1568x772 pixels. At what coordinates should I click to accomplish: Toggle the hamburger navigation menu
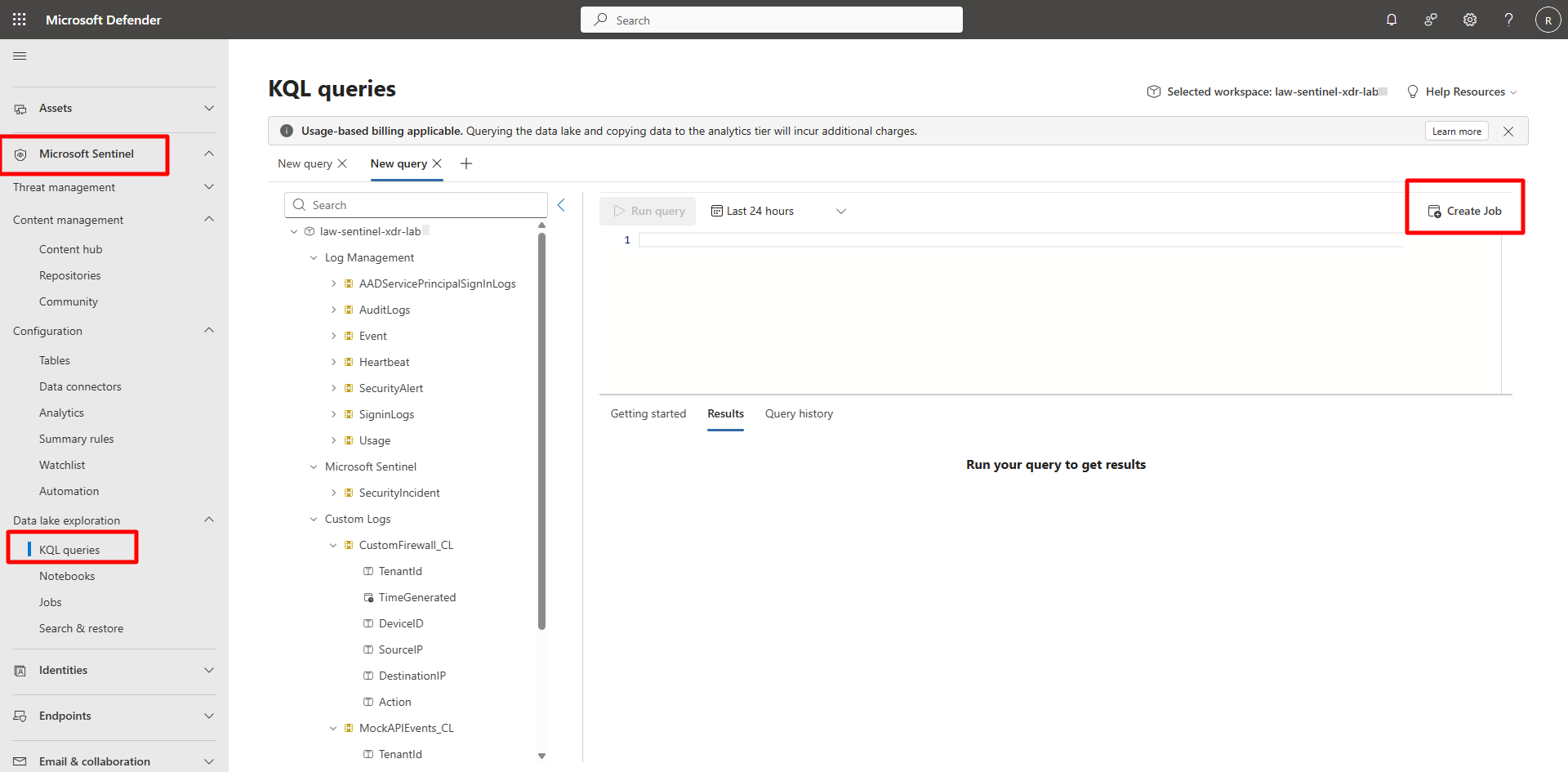20,56
